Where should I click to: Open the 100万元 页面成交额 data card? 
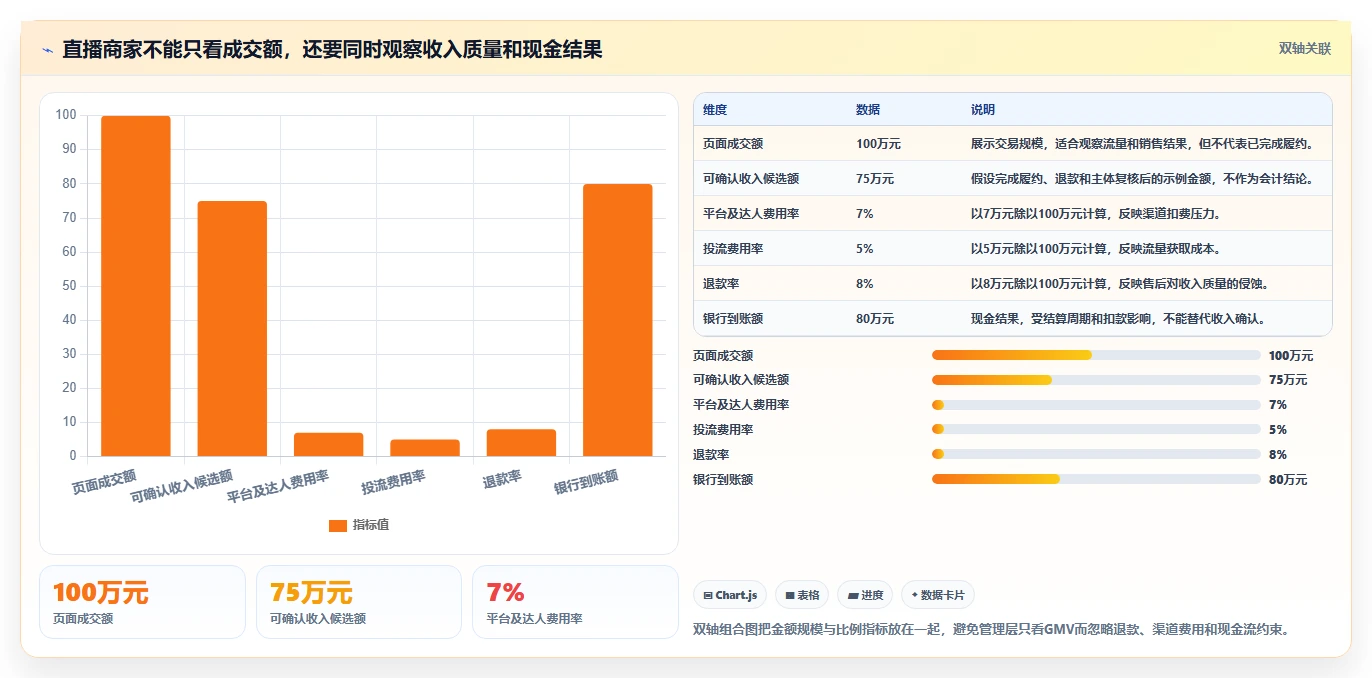(142, 602)
